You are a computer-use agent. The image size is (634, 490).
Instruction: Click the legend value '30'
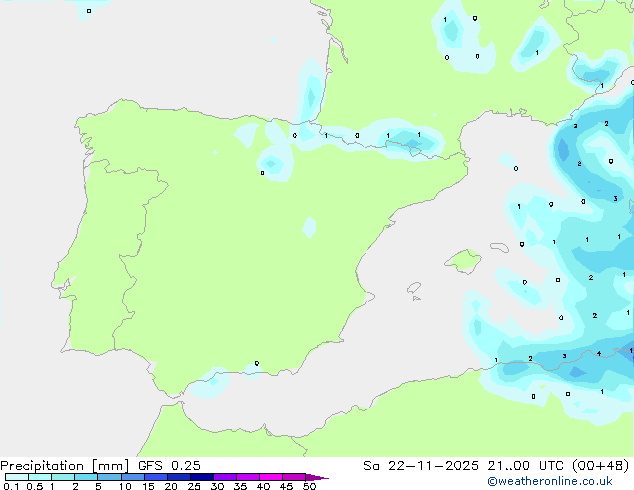click(217, 486)
